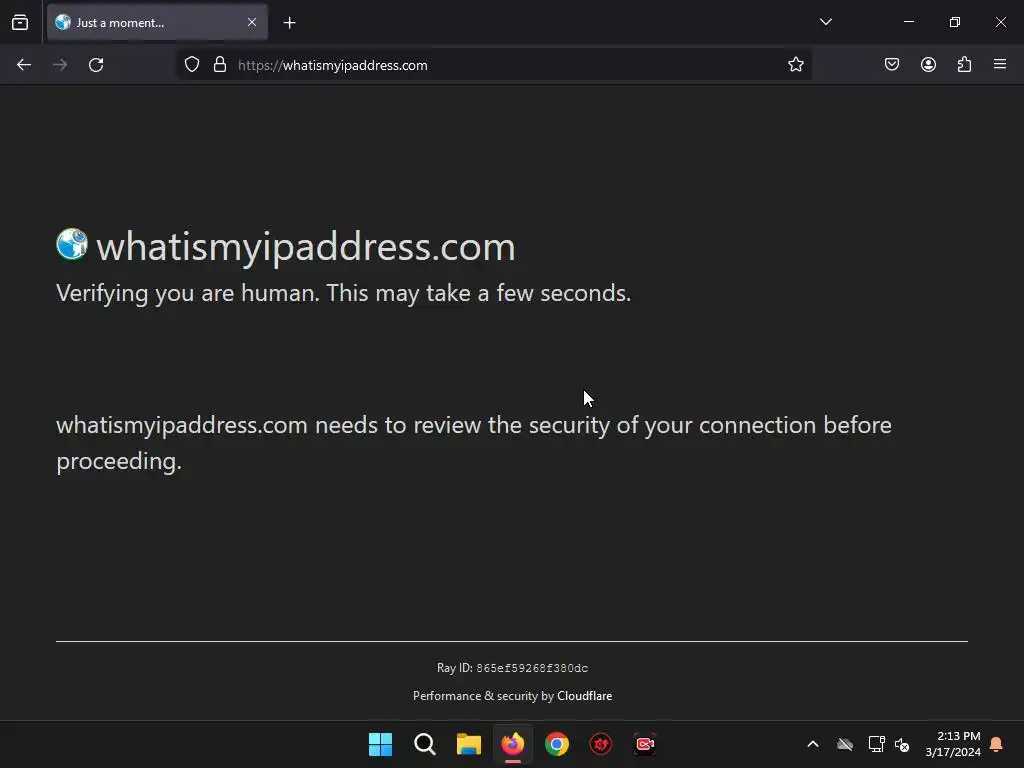The image size is (1024, 768).
Task: Expand the list all tabs dropdown
Action: (825, 22)
